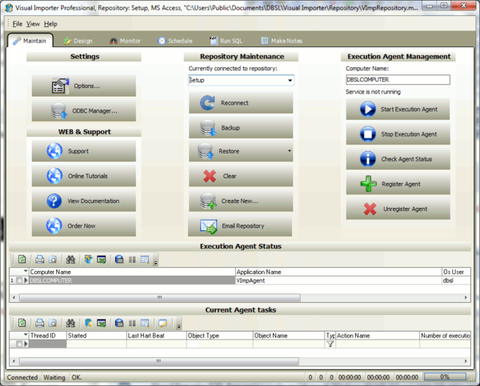Click the binoculars find icon in Current Agent tasks toolbar

[70, 323]
